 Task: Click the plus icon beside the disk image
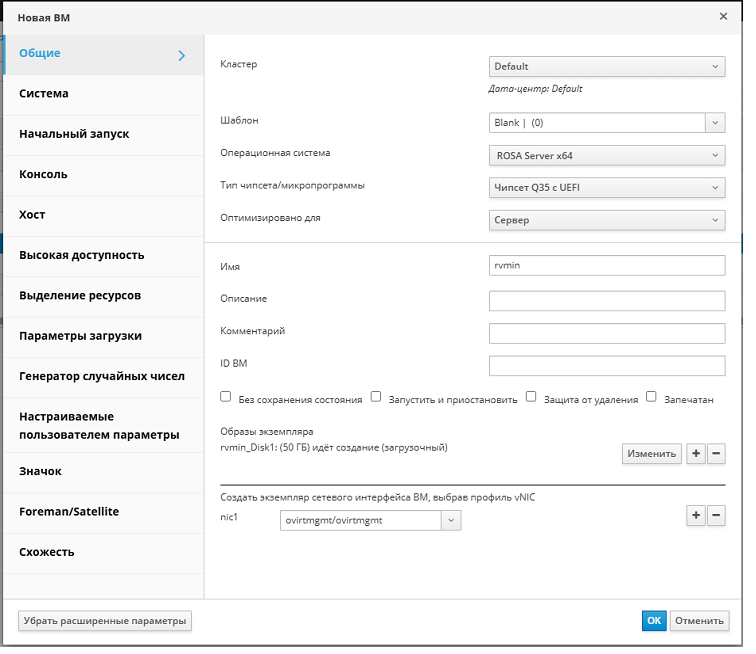pyautogui.click(x=696, y=454)
